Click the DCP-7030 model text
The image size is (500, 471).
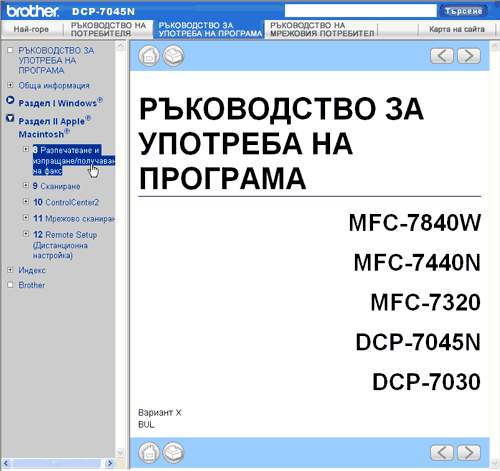(426, 382)
